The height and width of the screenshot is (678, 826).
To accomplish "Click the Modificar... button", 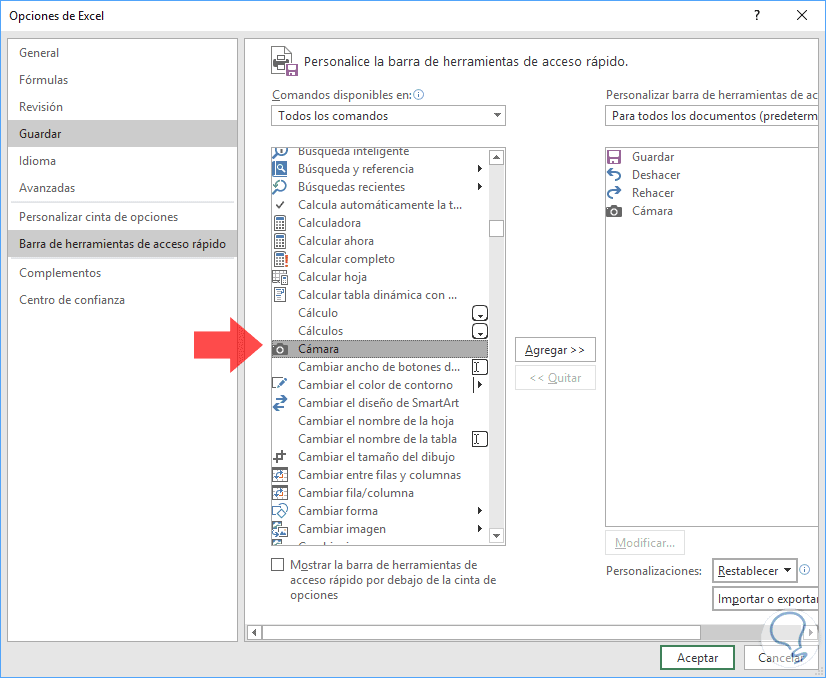I will coord(645,543).
